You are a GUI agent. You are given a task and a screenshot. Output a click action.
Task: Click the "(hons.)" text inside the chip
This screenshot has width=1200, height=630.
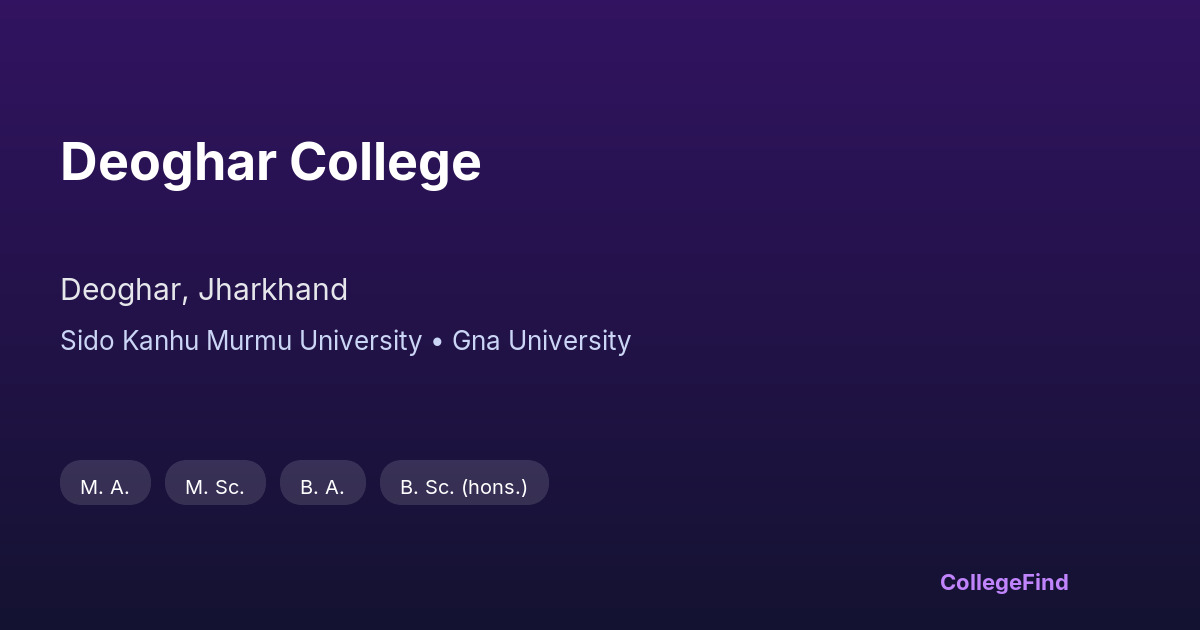(x=494, y=487)
